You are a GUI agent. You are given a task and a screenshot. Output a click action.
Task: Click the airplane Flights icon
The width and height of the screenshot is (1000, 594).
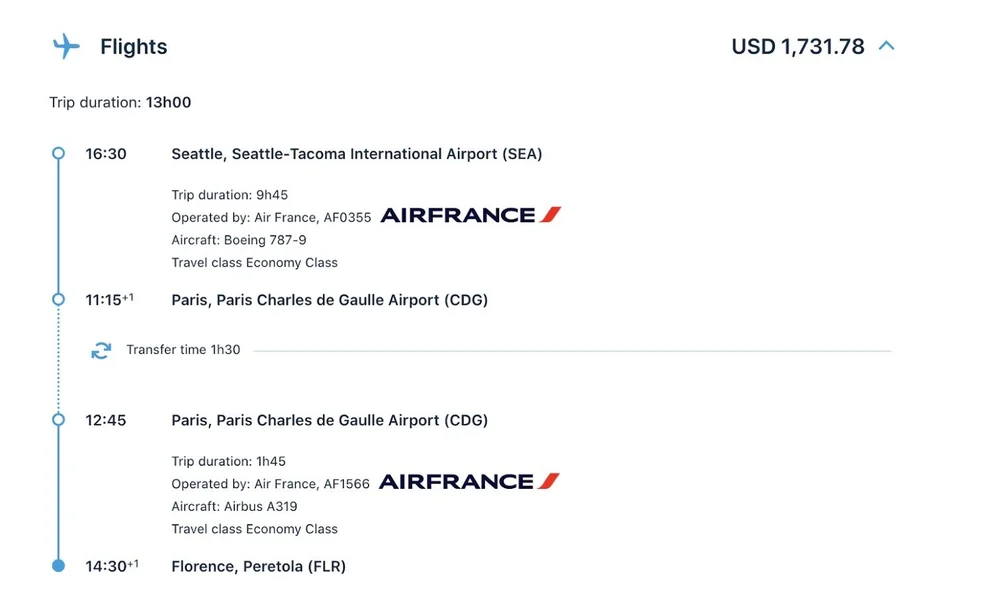66,46
